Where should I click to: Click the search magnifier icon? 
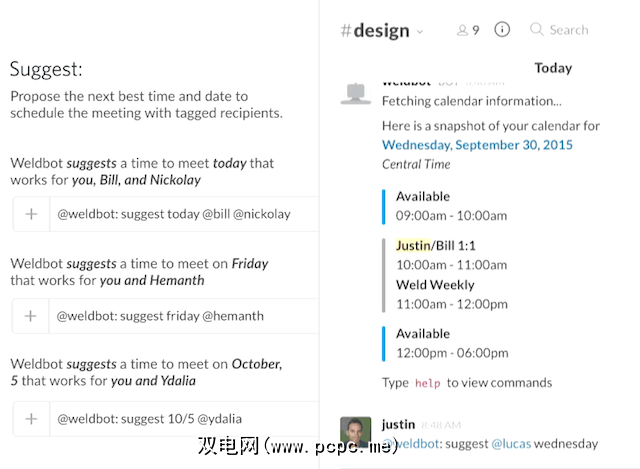tap(537, 30)
